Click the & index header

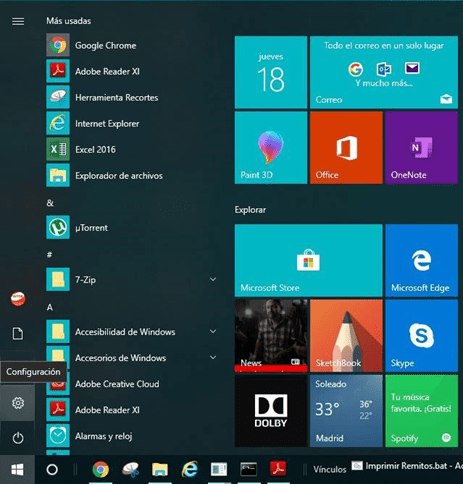click(x=50, y=203)
